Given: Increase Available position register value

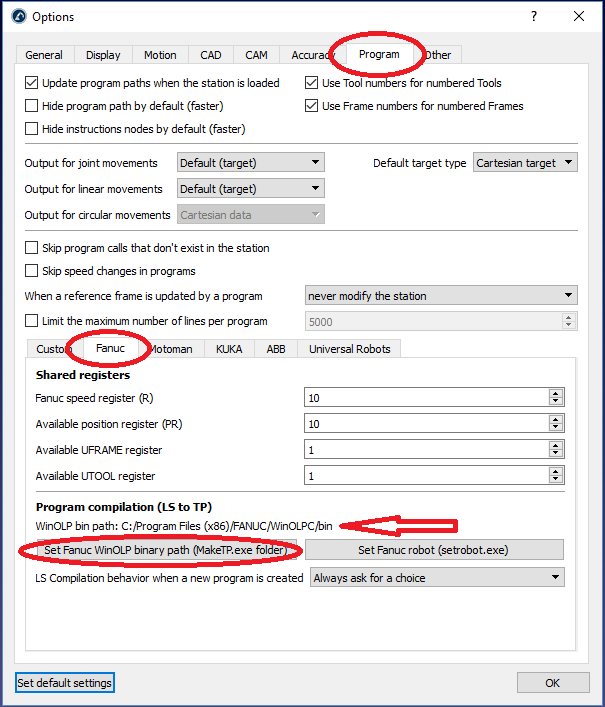Looking at the screenshot, I should coord(556,419).
